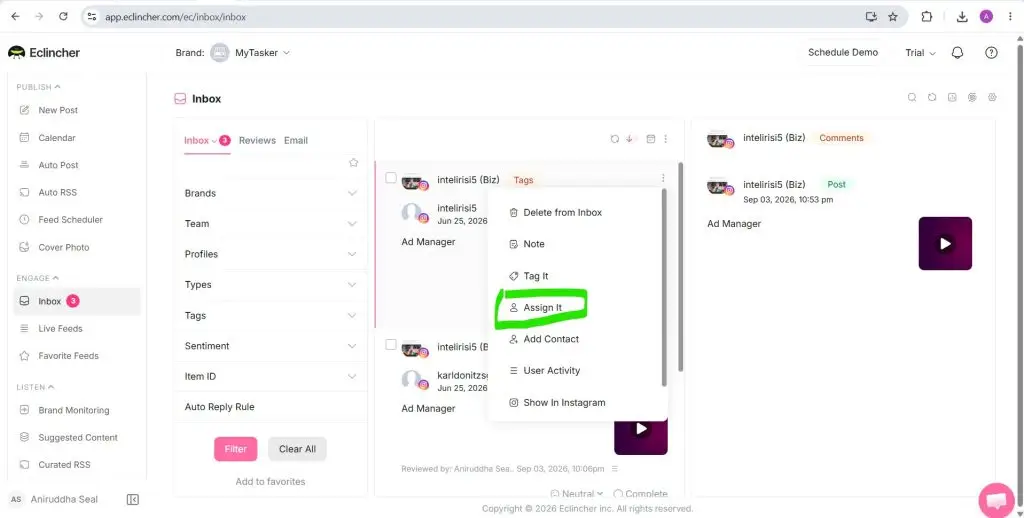Choose User Activity in the menu
The width and height of the screenshot is (1024, 518).
click(544, 371)
